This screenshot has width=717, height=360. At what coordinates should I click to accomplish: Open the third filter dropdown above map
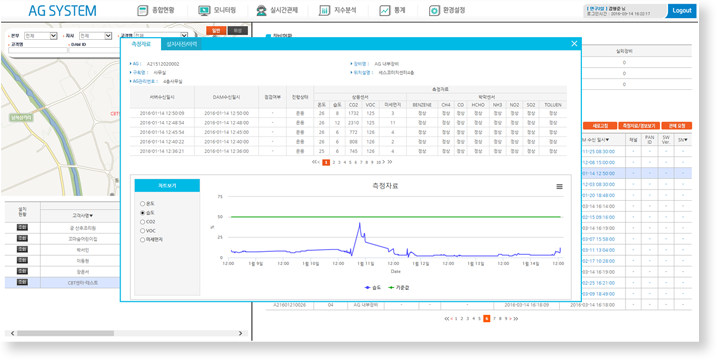161,36
